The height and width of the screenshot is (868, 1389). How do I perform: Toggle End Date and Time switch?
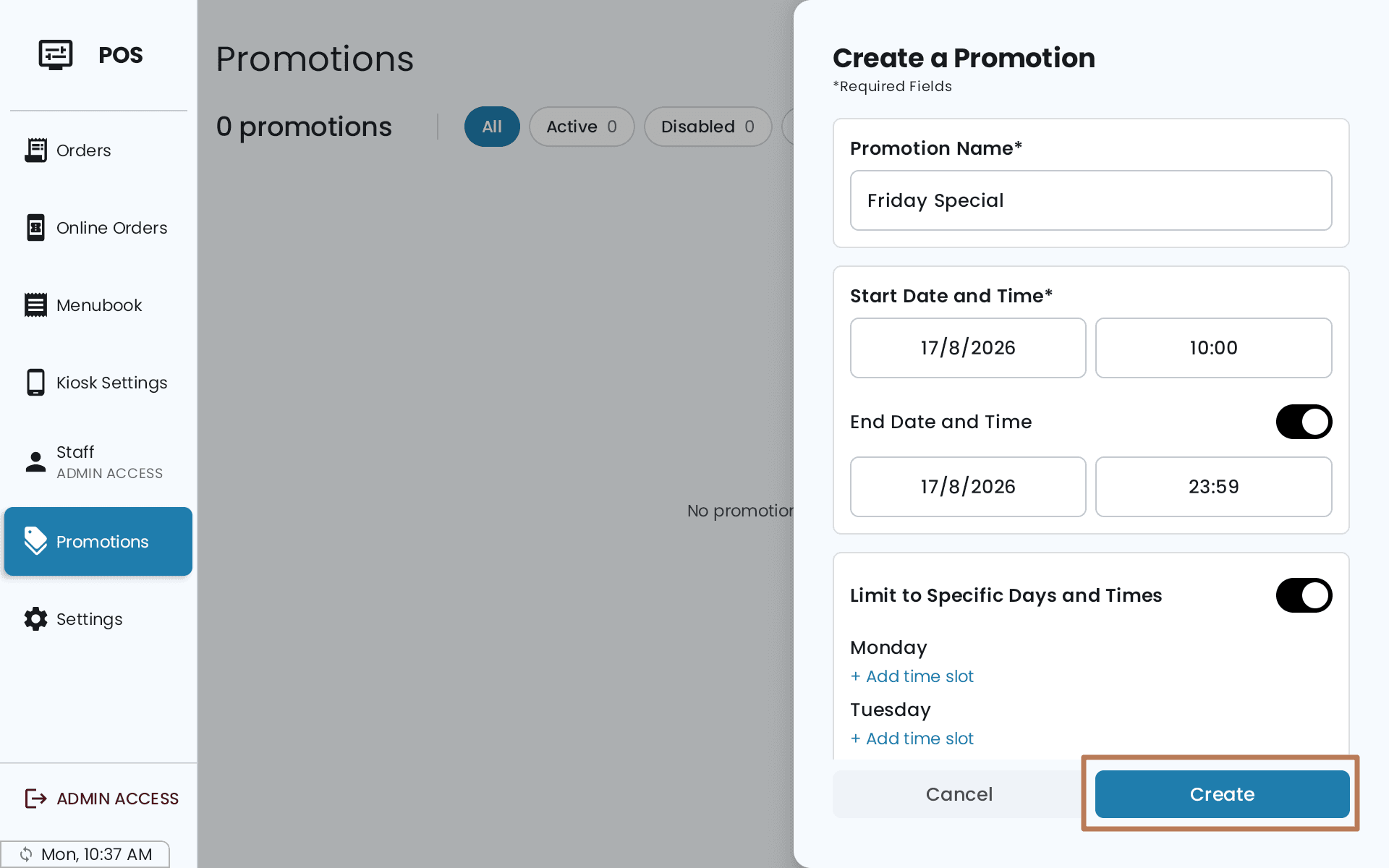click(1304, 422)
